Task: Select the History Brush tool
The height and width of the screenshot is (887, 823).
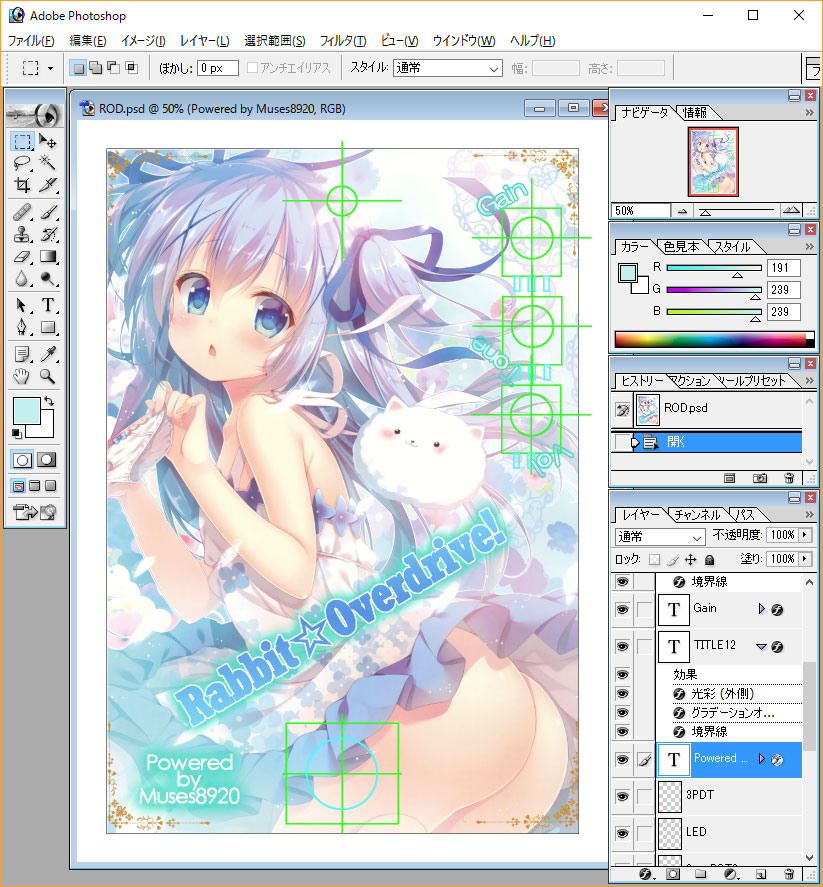Action: [x=48, y=235]
